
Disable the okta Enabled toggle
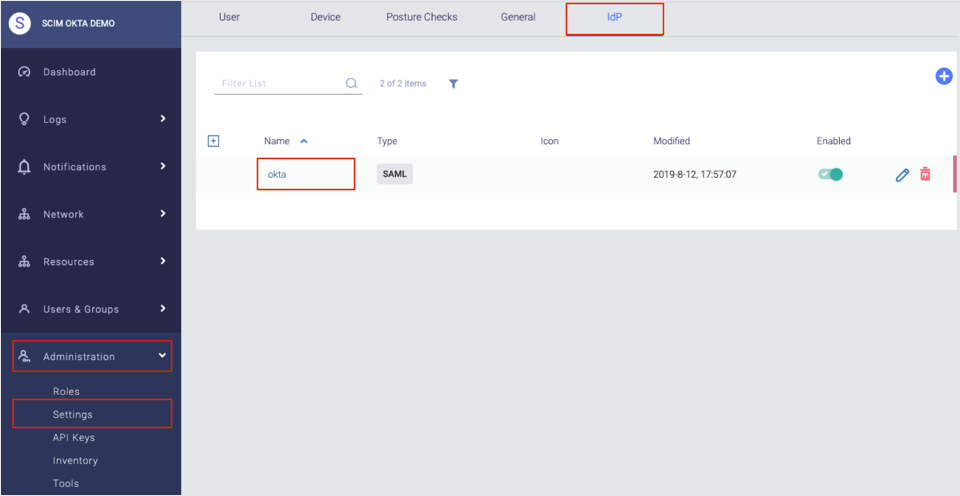click(x=830, y=174)
